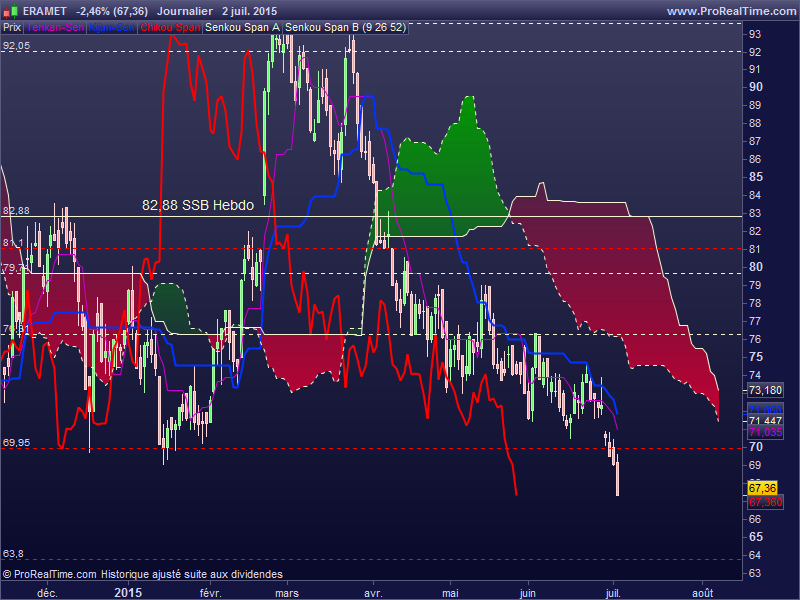Click the 92,05 level label at left

[x=16, y=46]
